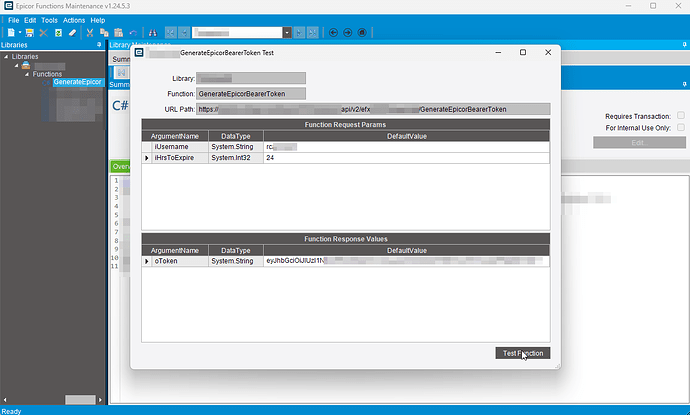This screenshot has width=690, height=415.
Task: Click the first-record icon in Library Maintenance
Action: 121,73
